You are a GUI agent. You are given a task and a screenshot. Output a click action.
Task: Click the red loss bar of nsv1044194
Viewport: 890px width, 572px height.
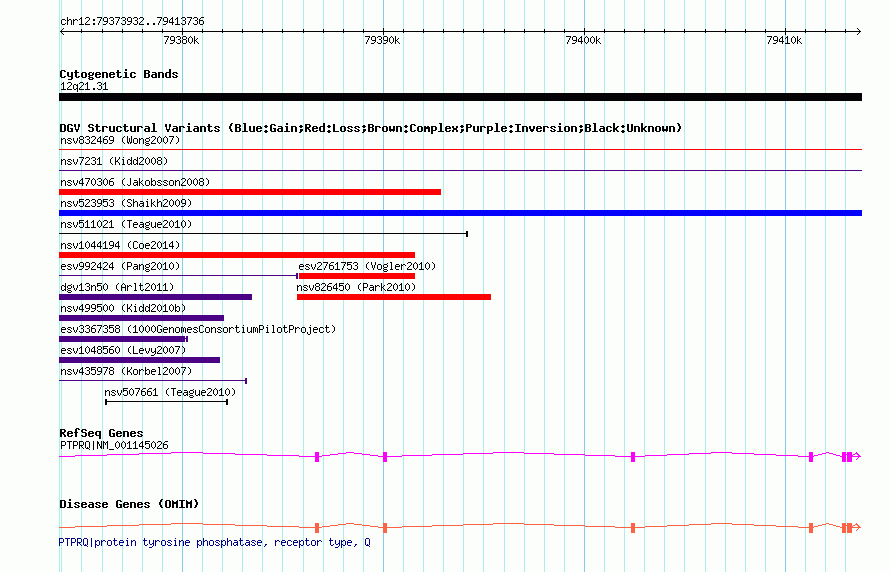237,255
